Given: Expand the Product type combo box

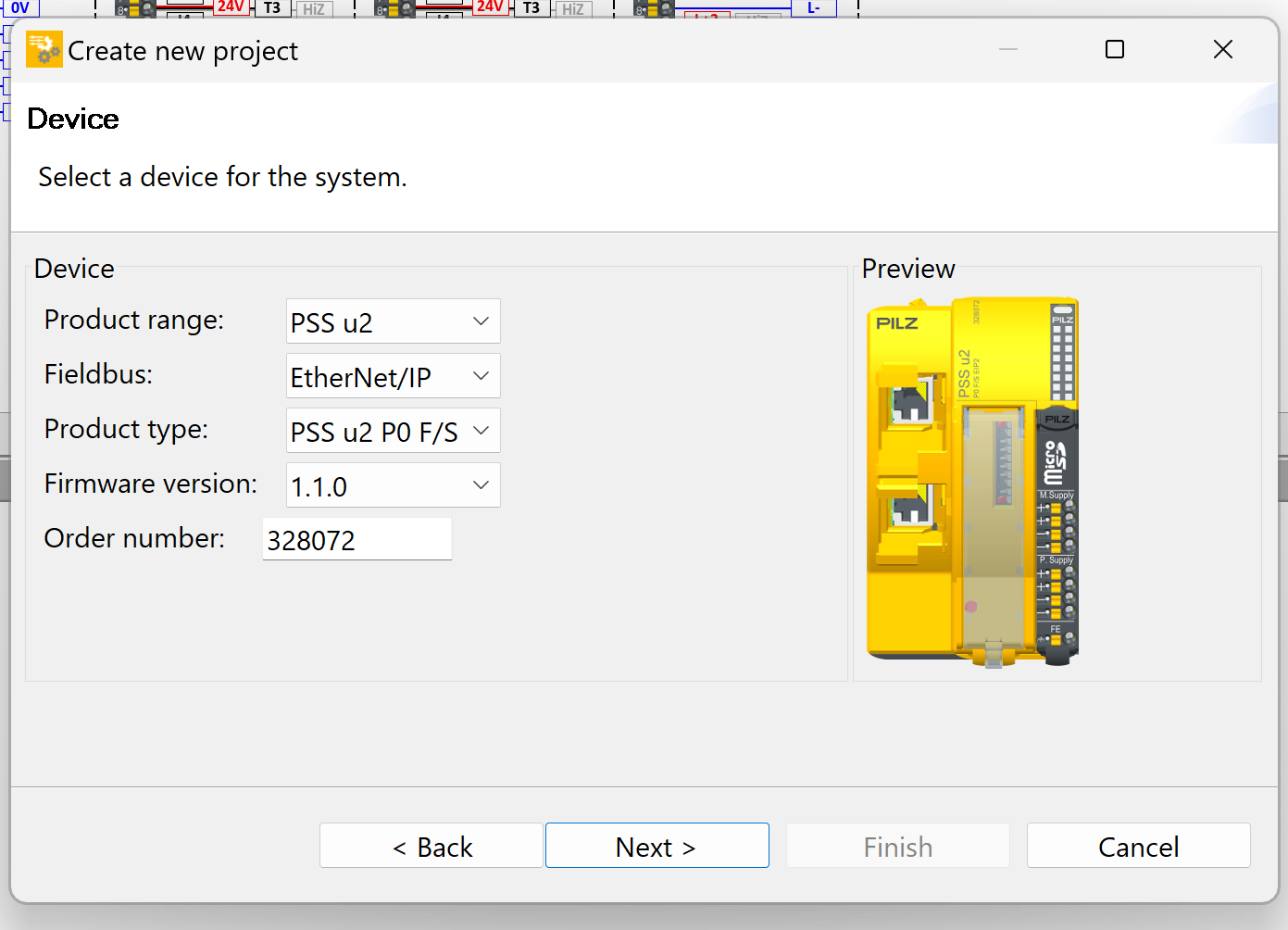Looking at the screenshot, I should coord(393,431).
